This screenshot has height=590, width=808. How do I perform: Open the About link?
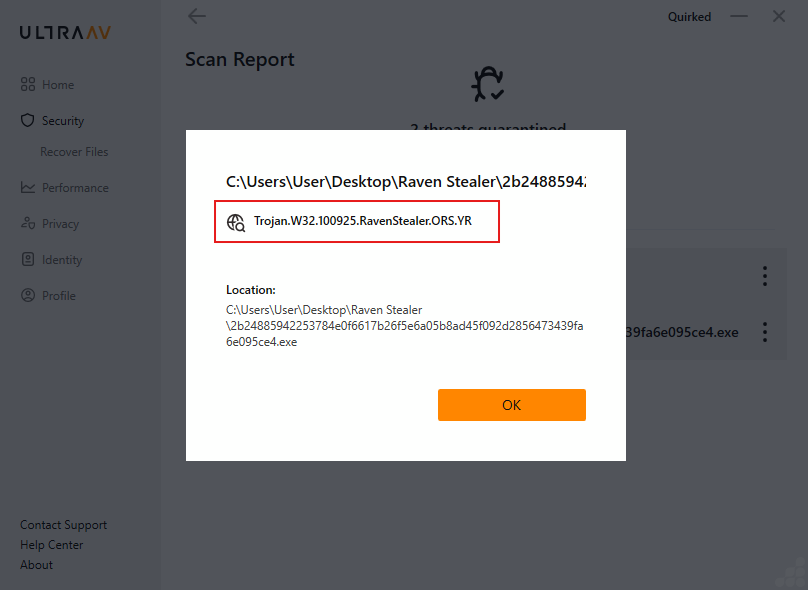37,565
